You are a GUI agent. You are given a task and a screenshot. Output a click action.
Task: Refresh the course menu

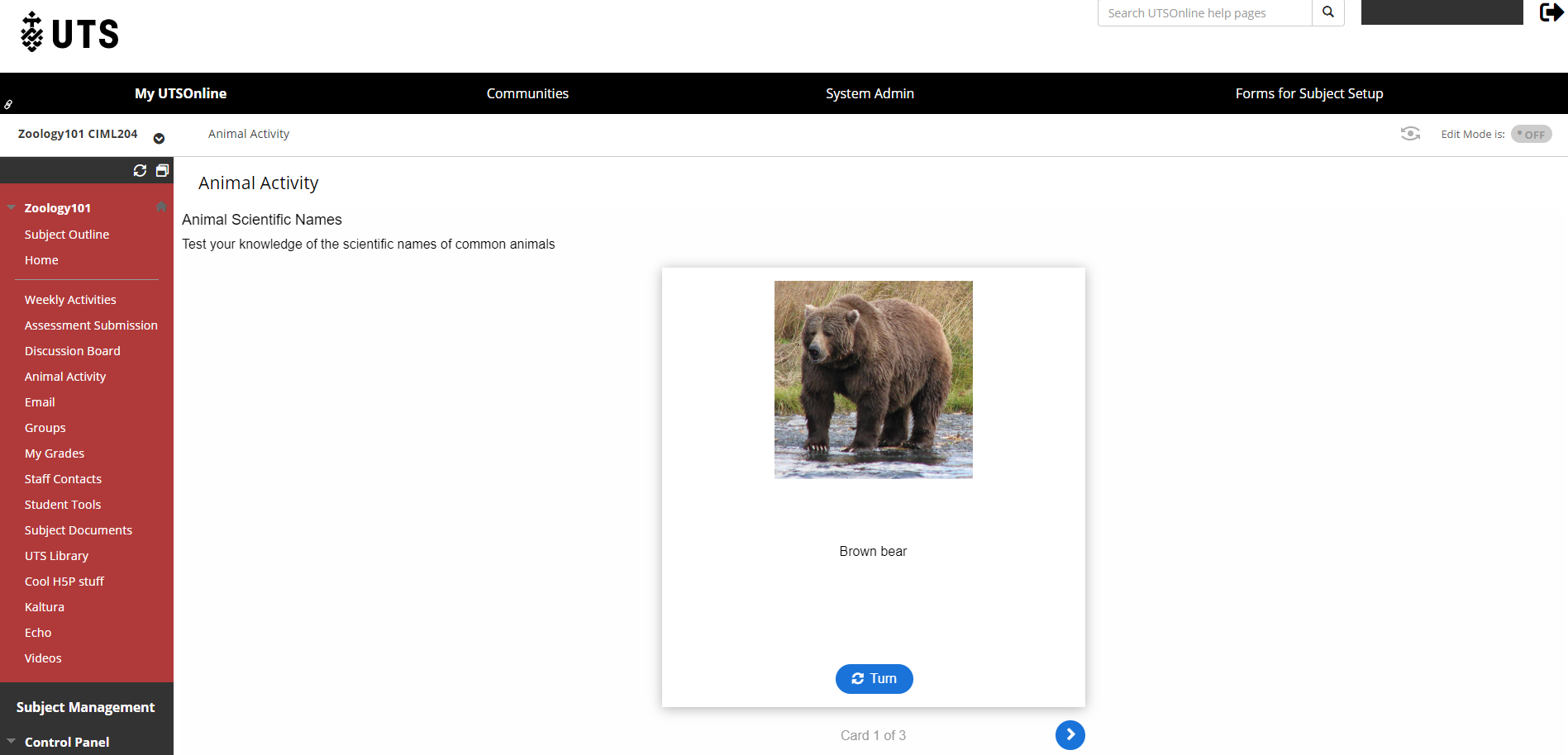140,170
